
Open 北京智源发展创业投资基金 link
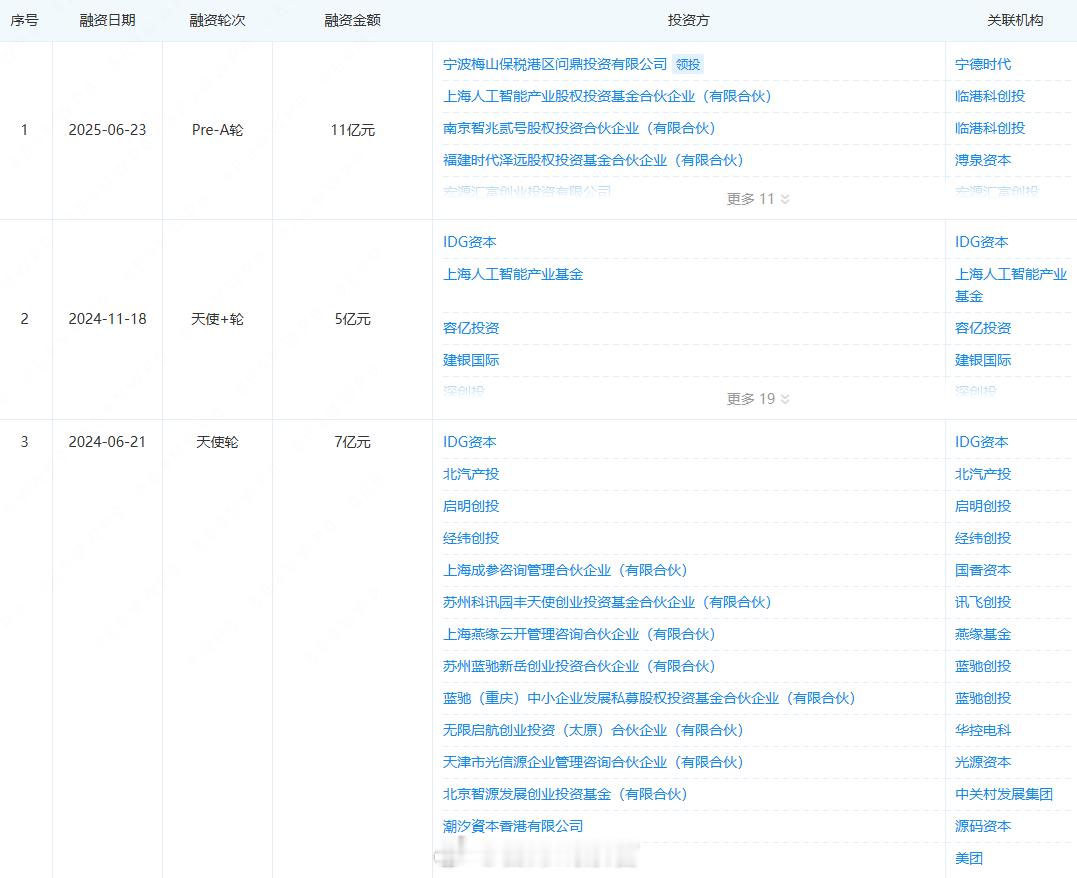click(x=565, y=794)
